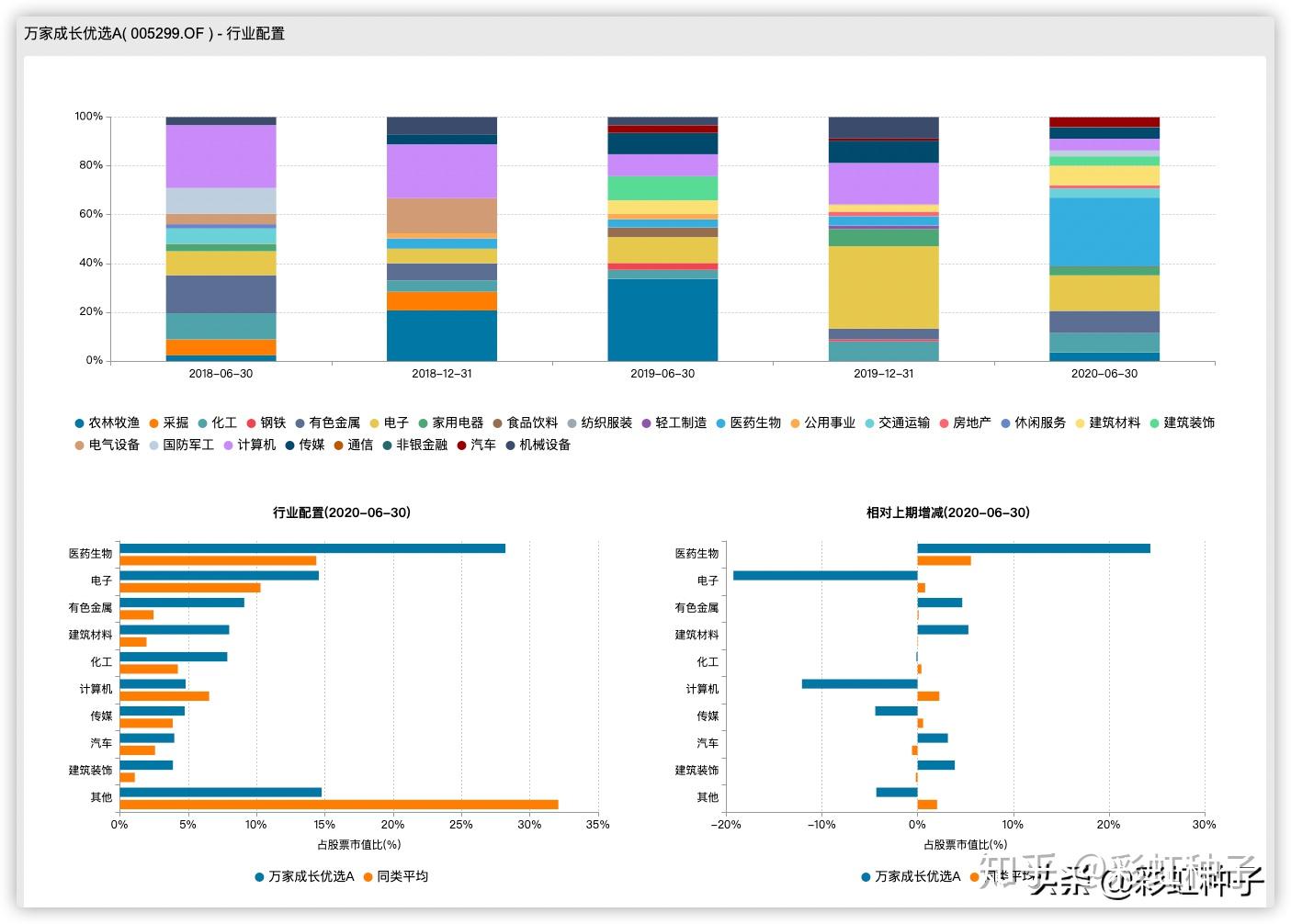
Task: Click 其他 peer-average orange bar in 行业配置 chart
Action: pyautogui.click(x=339, y=805)
